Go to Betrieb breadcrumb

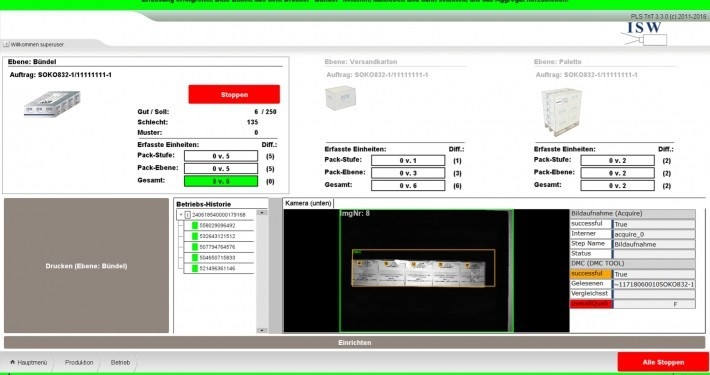pos(120,362)
